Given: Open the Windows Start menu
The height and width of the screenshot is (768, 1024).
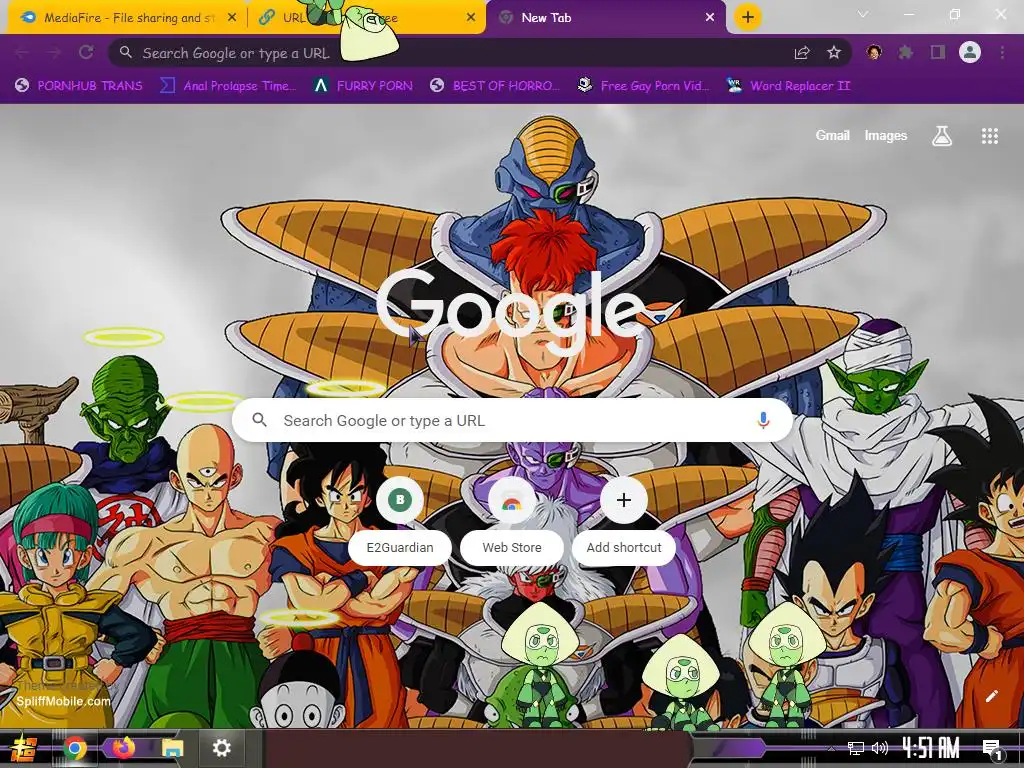Looking at the screenshot, I should click(x=23, y=748).
